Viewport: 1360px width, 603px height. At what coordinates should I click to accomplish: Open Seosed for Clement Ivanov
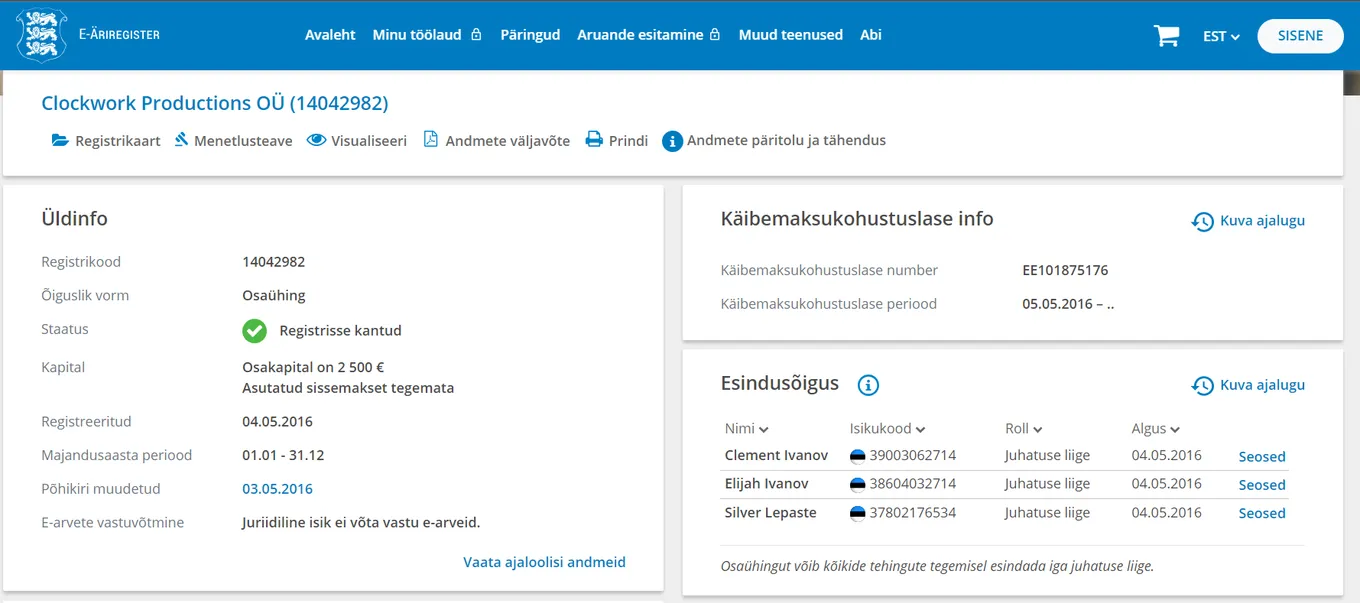[1262, 457]
